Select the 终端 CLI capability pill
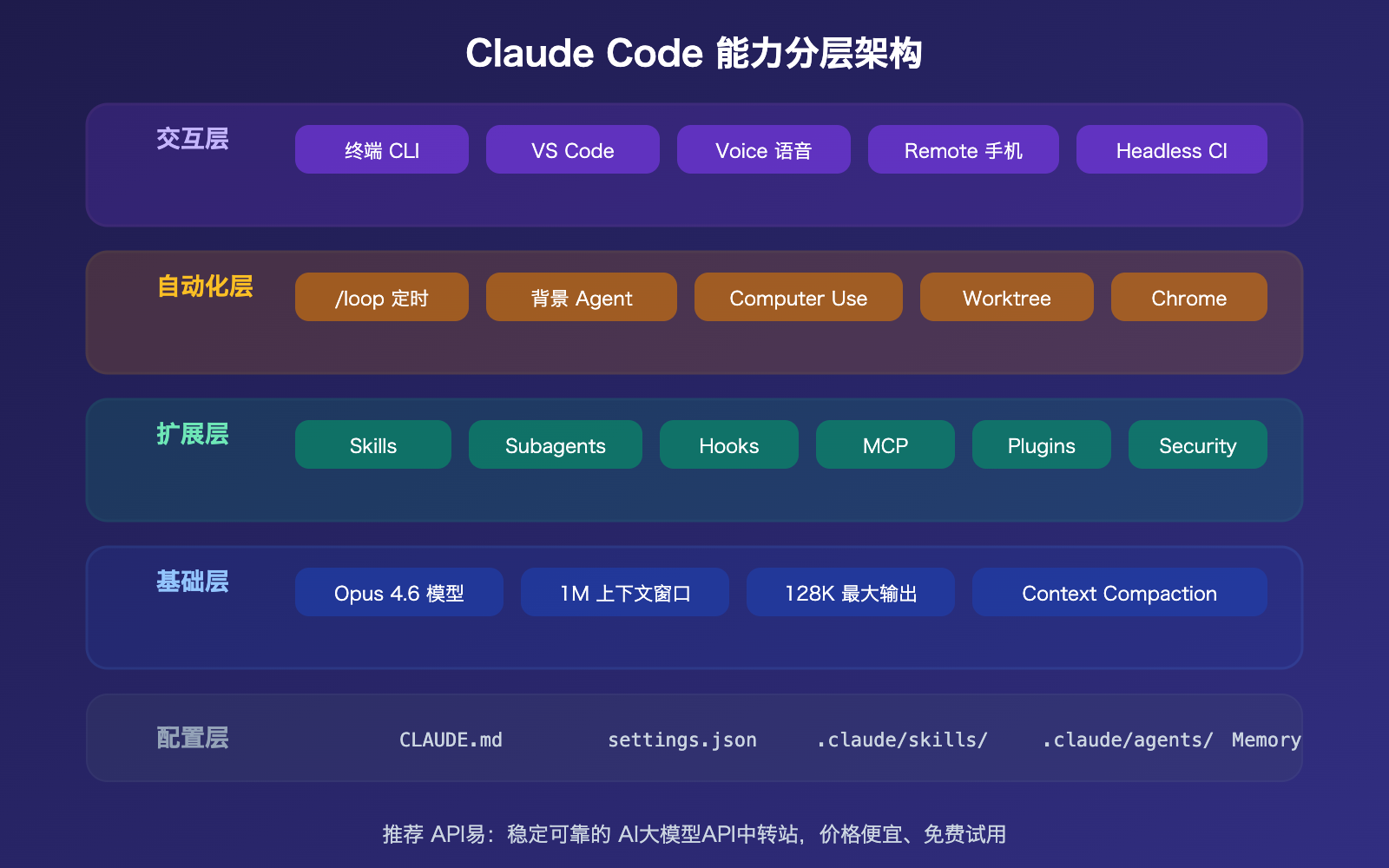1389x868 pixels. click(x=381, y=149)
